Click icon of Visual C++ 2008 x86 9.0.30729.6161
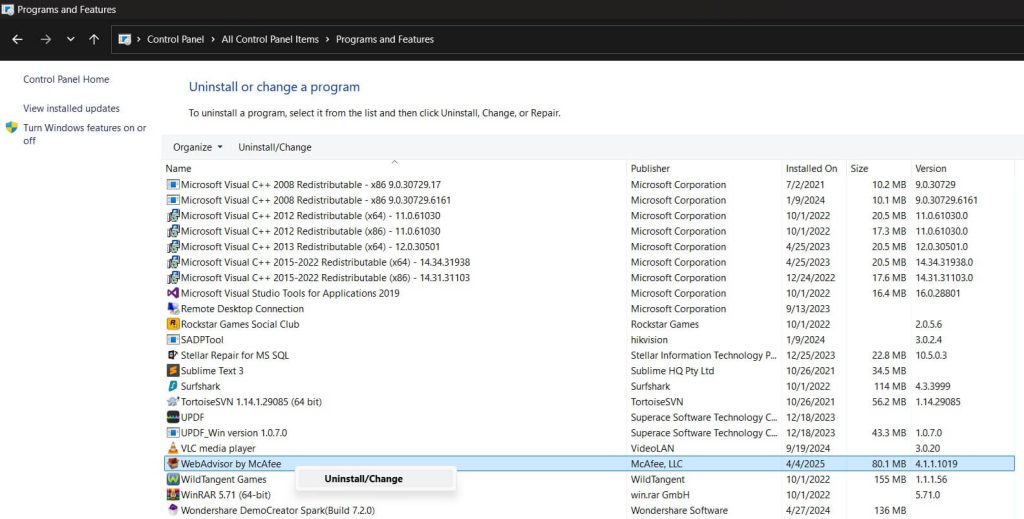The image size is (1024, 519). [x=172, y=200]
